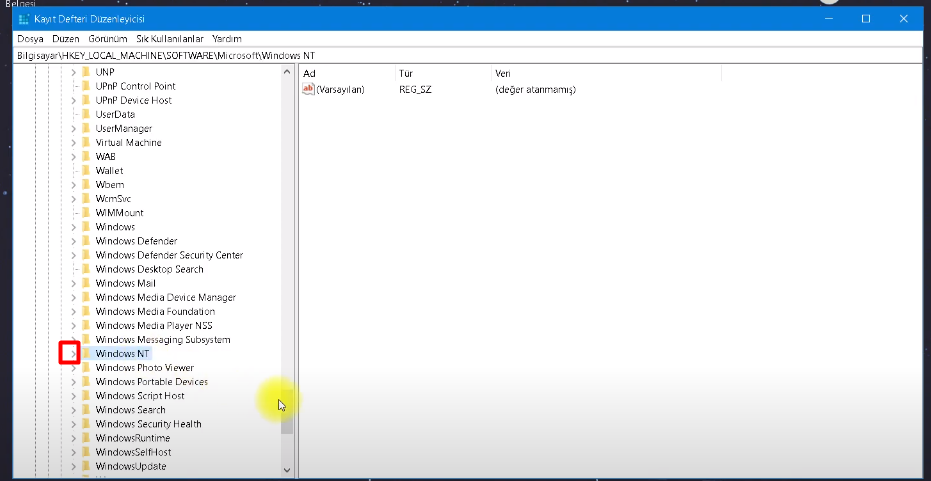931x481 pixels.
Task: Select the Windows Mail key label
Action: pyautogui.click(x=125, y=283)
